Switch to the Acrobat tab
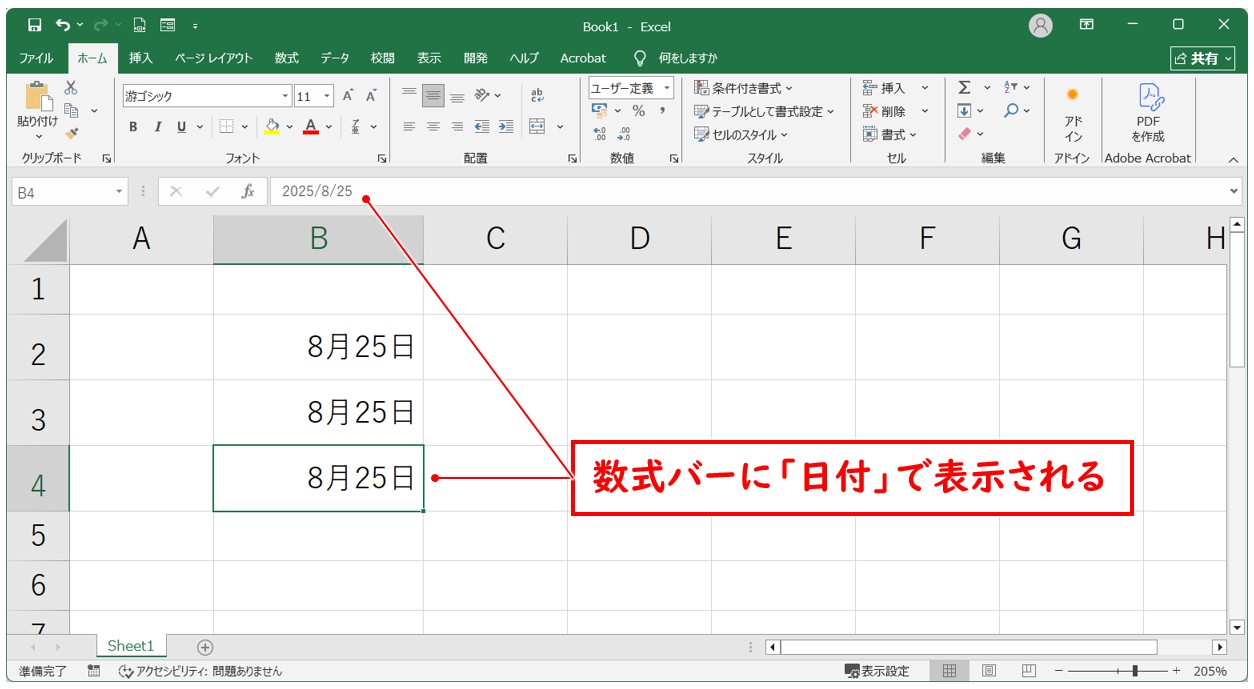Image resolution: width=1254 pixels, height=689 pixels. pyautogui.click(x=583, y=58)
